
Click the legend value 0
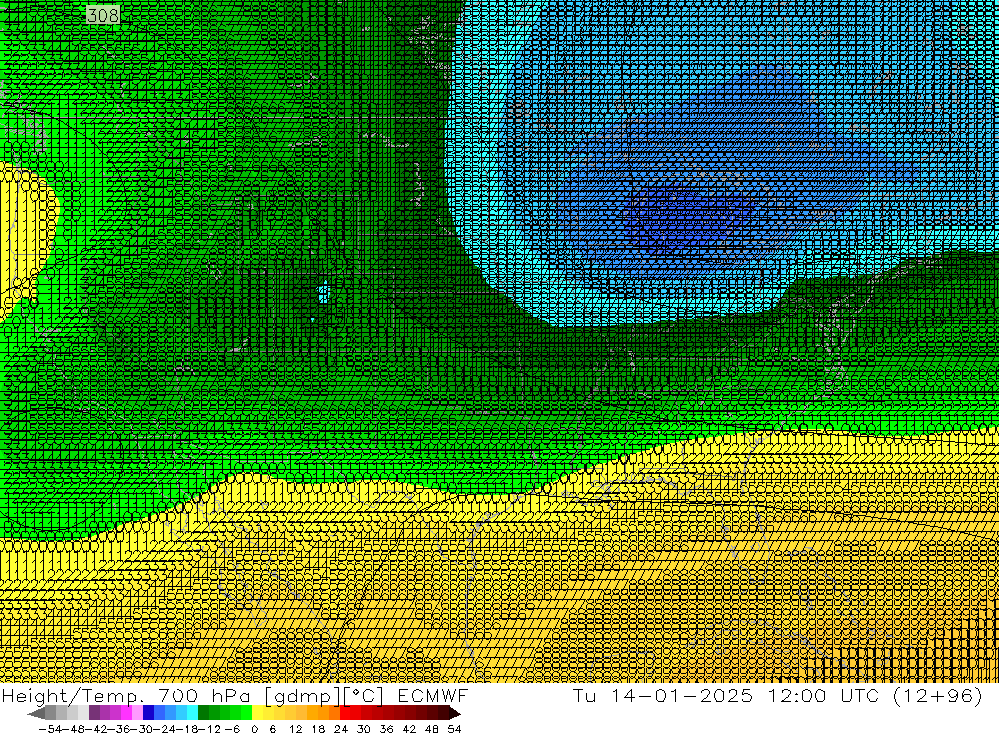click(254, 729)
